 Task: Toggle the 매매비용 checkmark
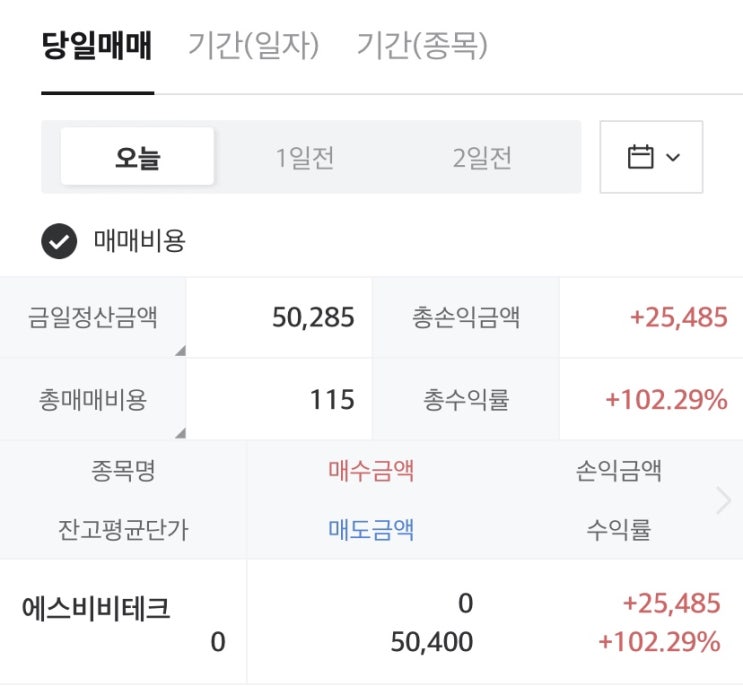[59, 241]
